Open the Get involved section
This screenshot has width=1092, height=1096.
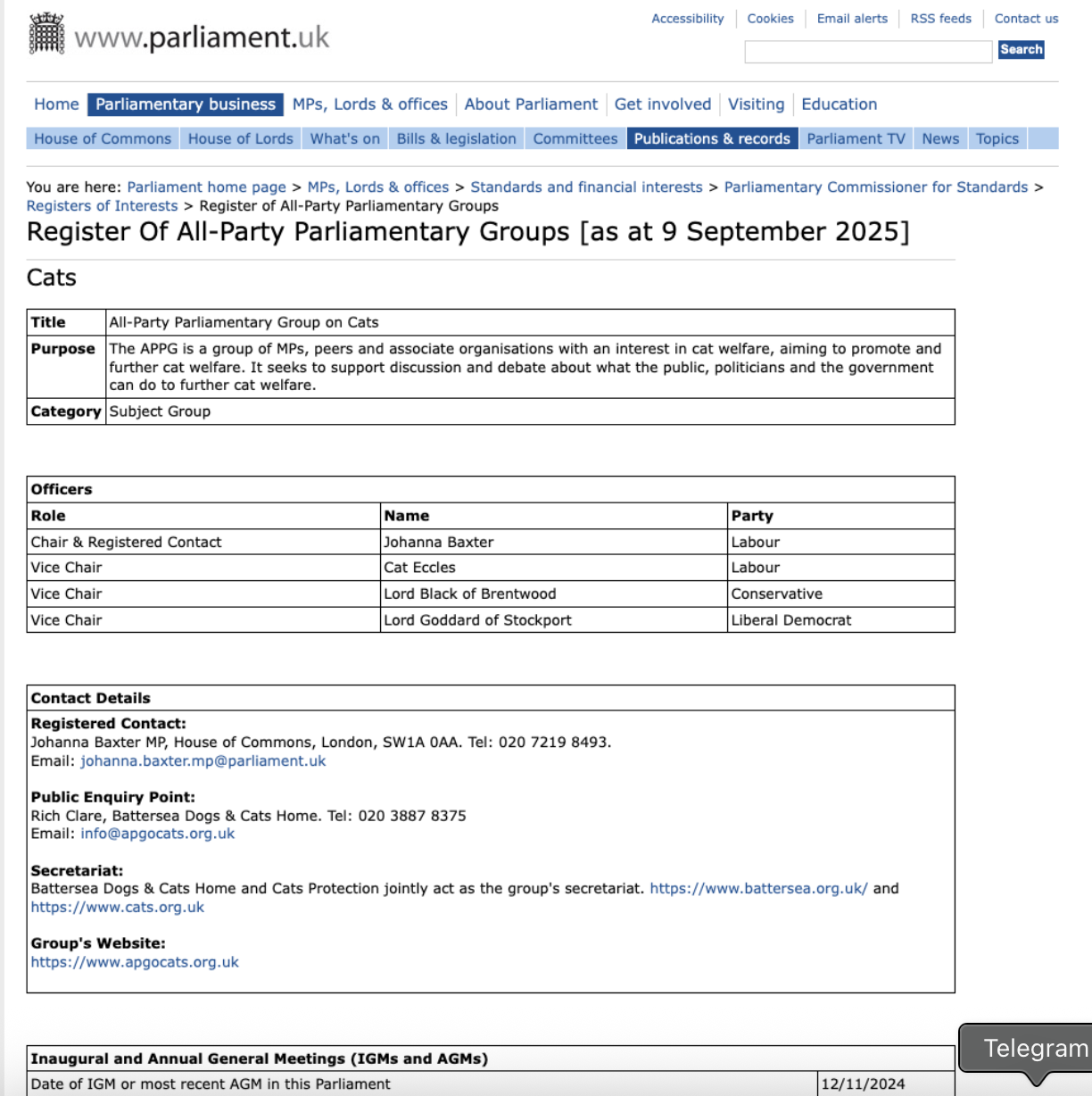tap(662, 104)
